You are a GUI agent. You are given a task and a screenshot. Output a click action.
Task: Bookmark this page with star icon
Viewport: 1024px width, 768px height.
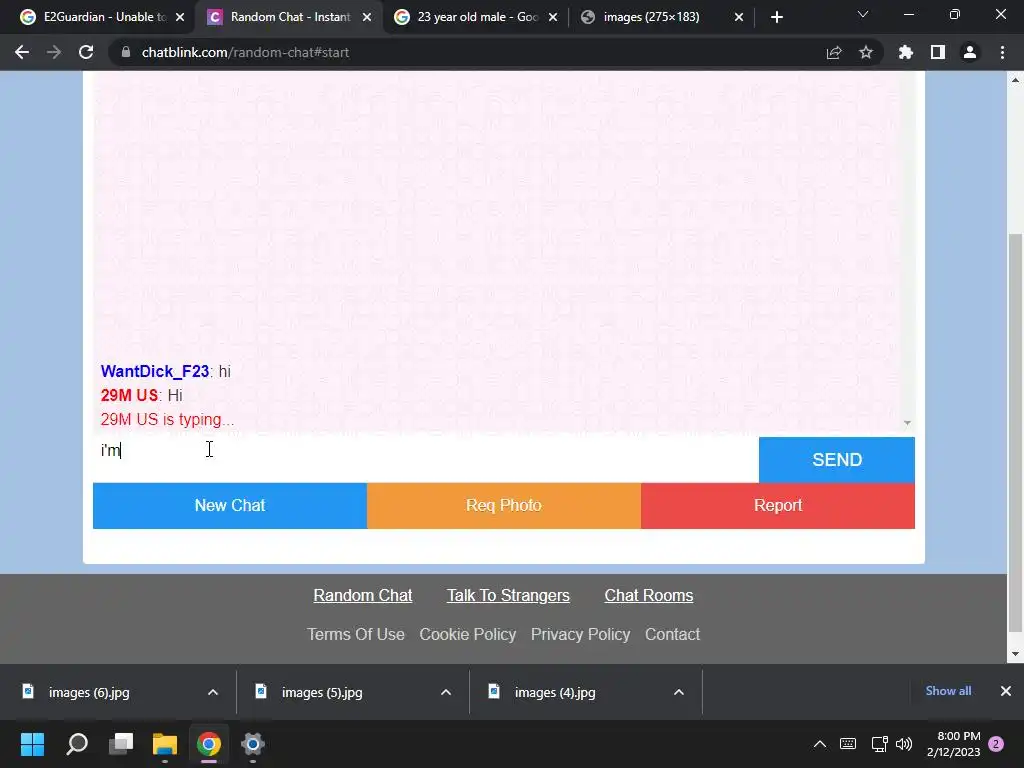coord(866,52)
